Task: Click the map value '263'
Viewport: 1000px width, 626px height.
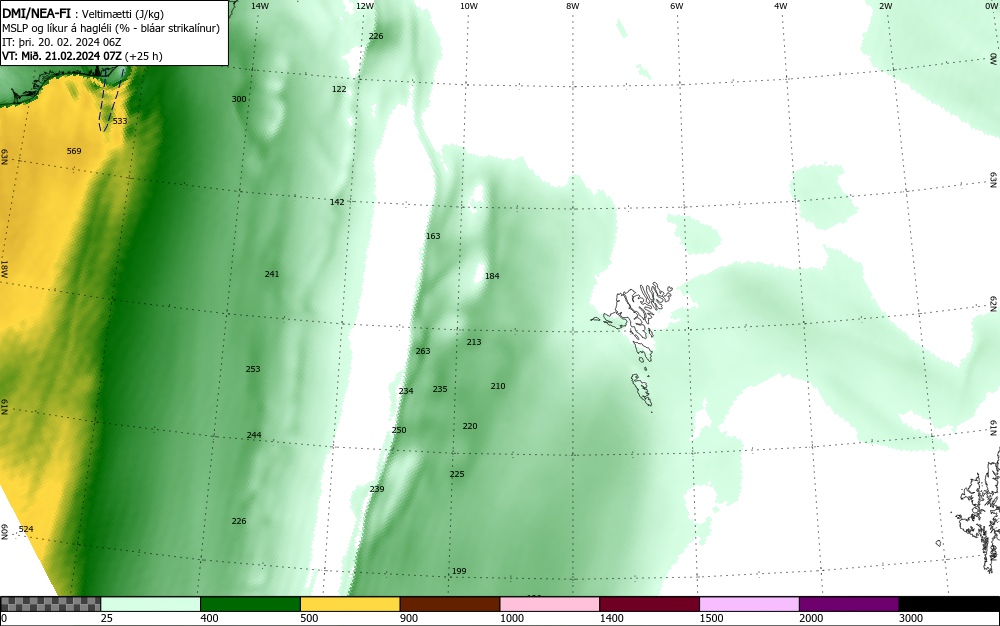Action: [x=423, y=351]
